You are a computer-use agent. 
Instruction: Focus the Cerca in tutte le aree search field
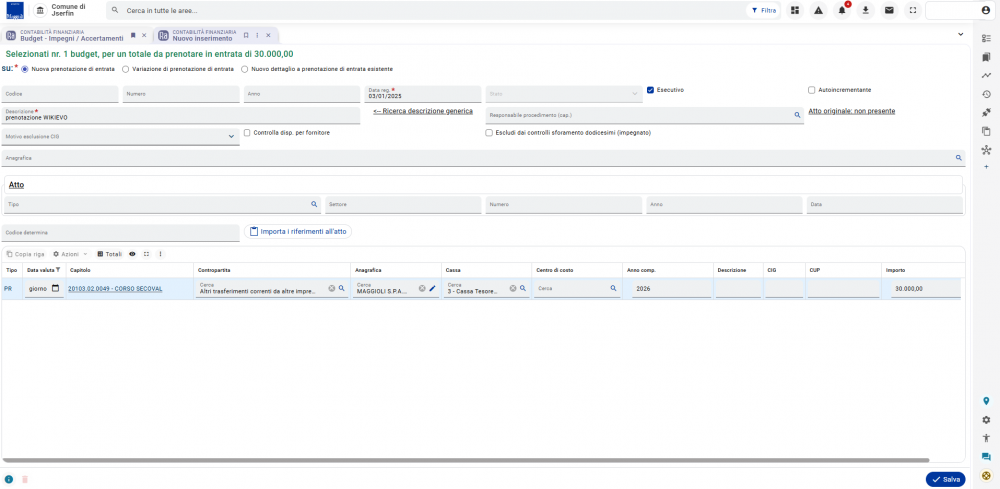(425, 11)
